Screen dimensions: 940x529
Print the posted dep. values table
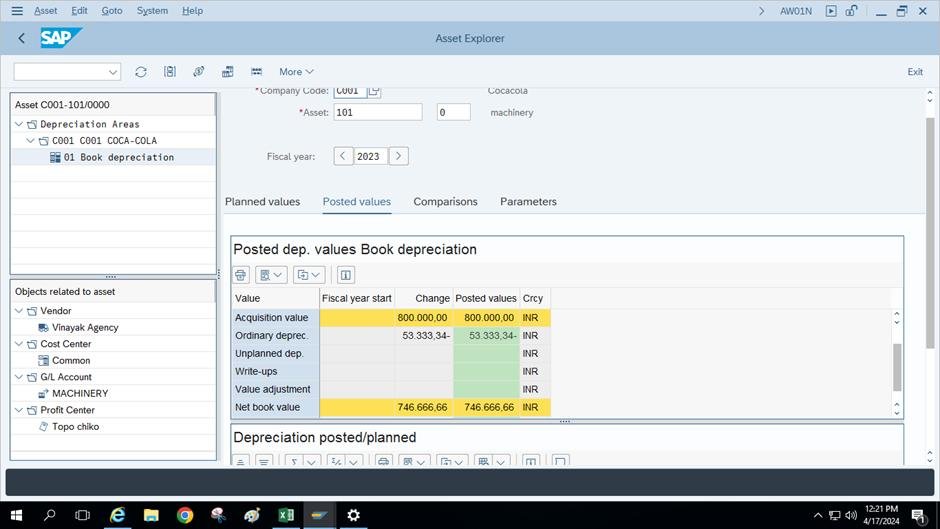tap(240, 275)
